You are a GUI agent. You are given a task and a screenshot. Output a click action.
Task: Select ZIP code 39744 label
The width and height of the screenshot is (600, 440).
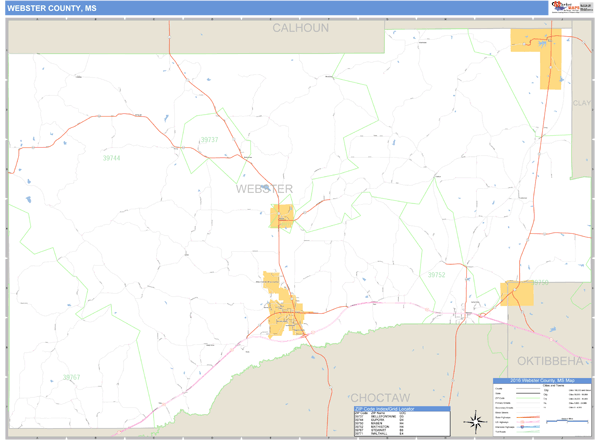pos(111,158)
